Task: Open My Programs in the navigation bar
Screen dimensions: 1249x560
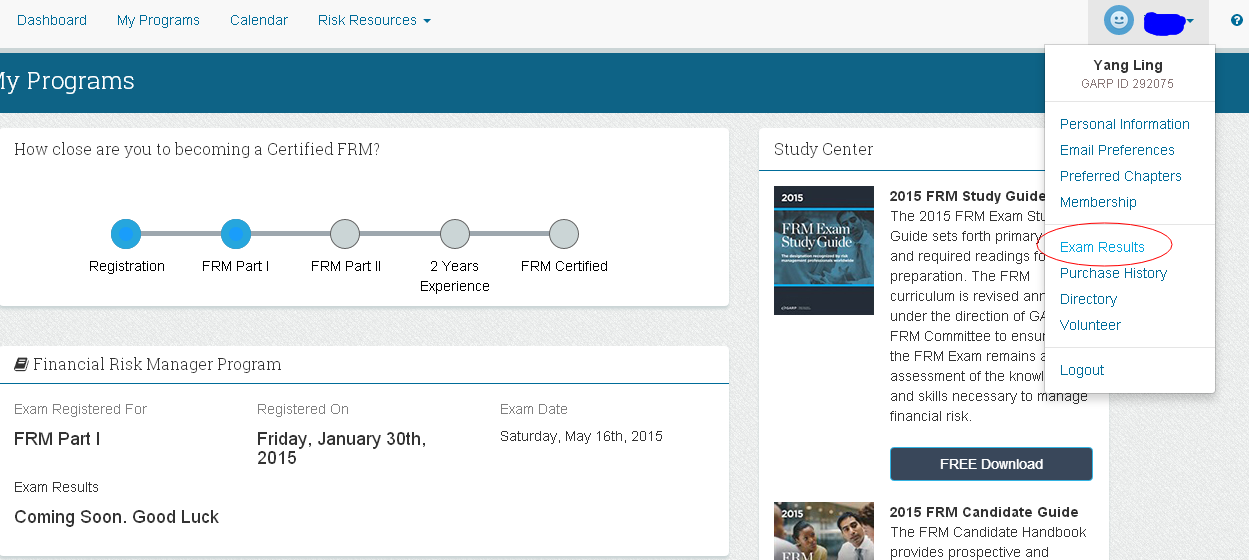Action: pos(158,20)
